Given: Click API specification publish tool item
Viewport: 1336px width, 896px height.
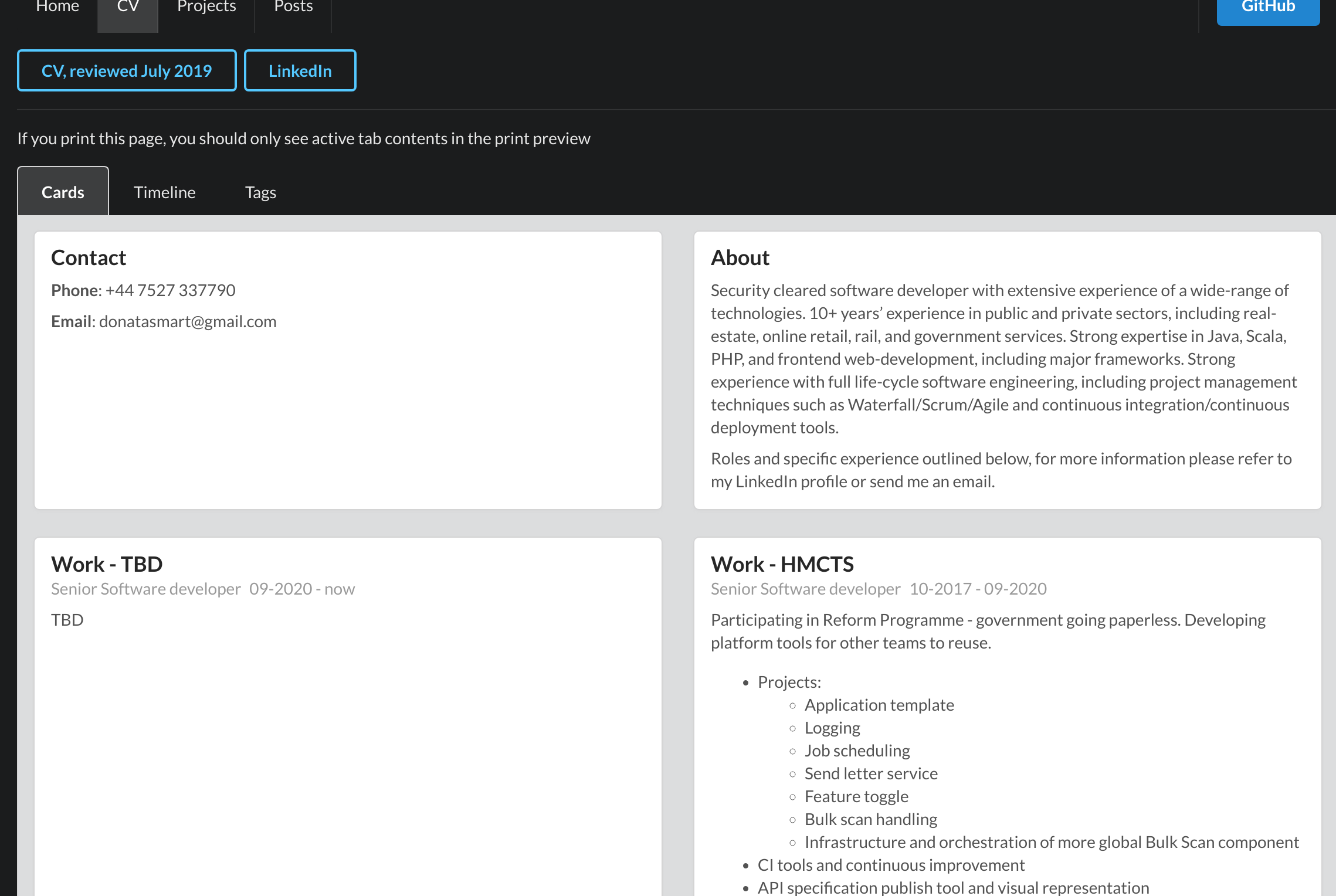Looking at the screenshot, I should (953, 887).
